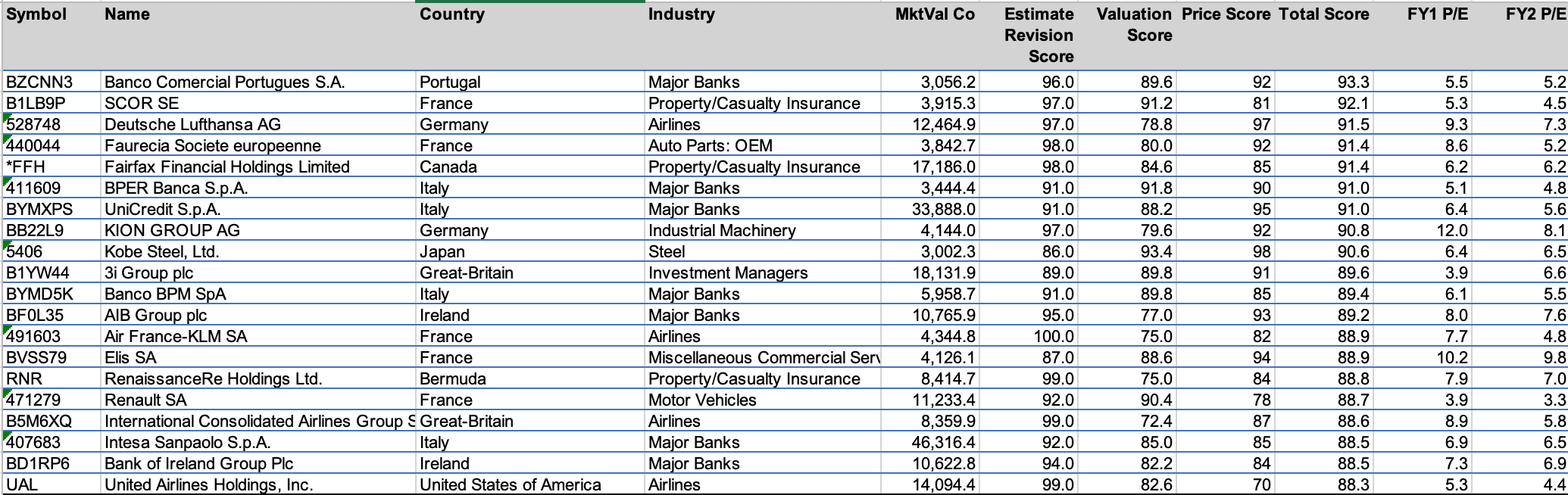This screenshot has height=495, width=1568.
Task: Click the Investment Managers industry cell
Action: (x=762, y=272)
